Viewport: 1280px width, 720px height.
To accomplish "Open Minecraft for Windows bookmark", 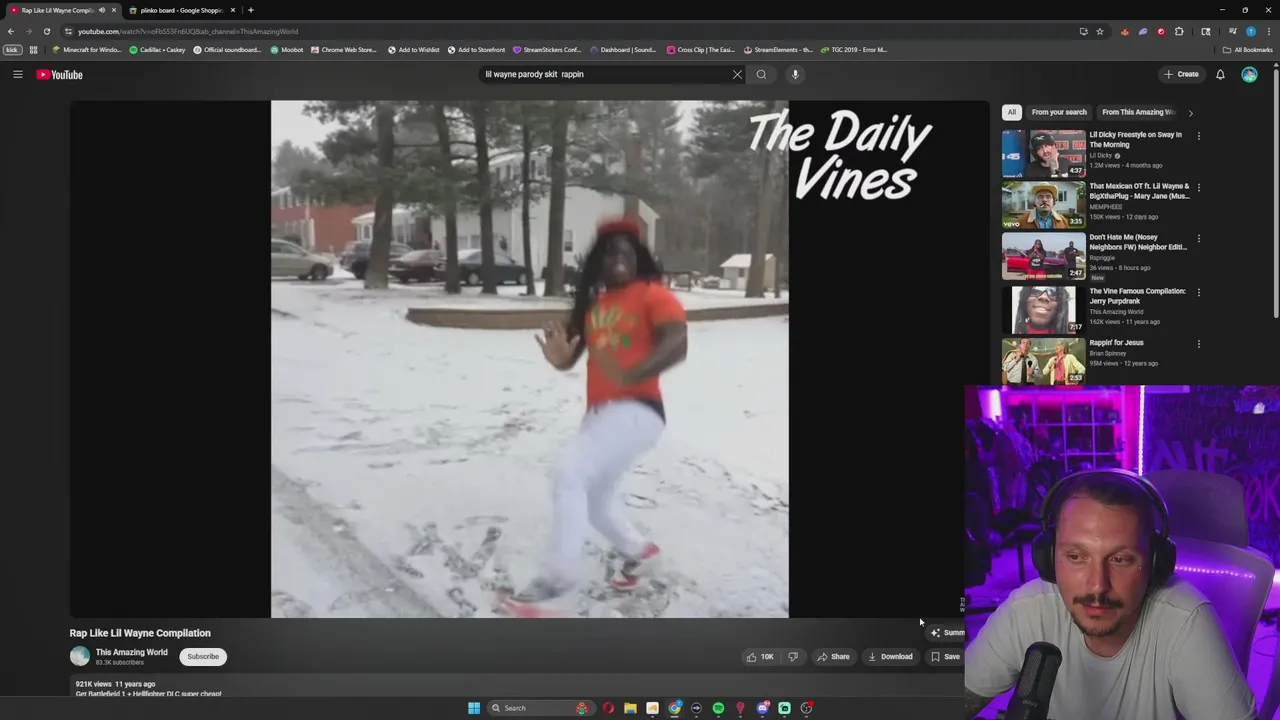I will pyautogui.click(x=87, y=50).
